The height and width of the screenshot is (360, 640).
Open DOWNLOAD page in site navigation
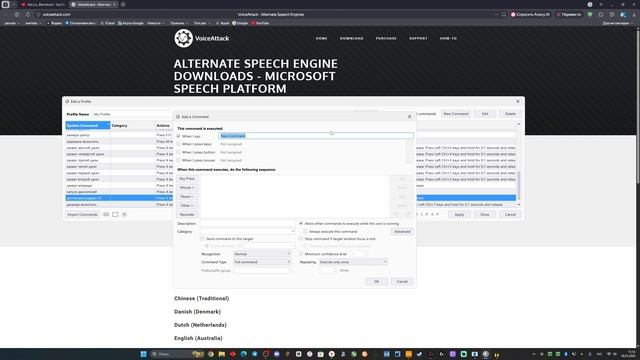[351, 38]
